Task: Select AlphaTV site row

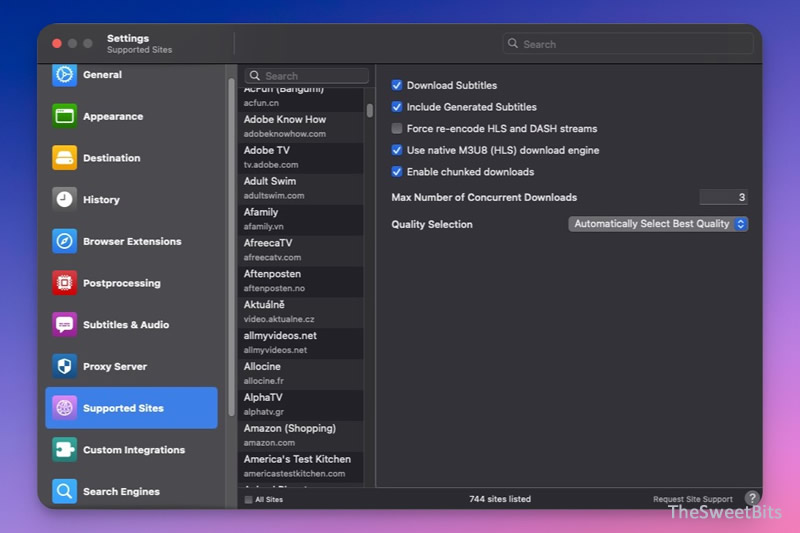Action: 301,404
